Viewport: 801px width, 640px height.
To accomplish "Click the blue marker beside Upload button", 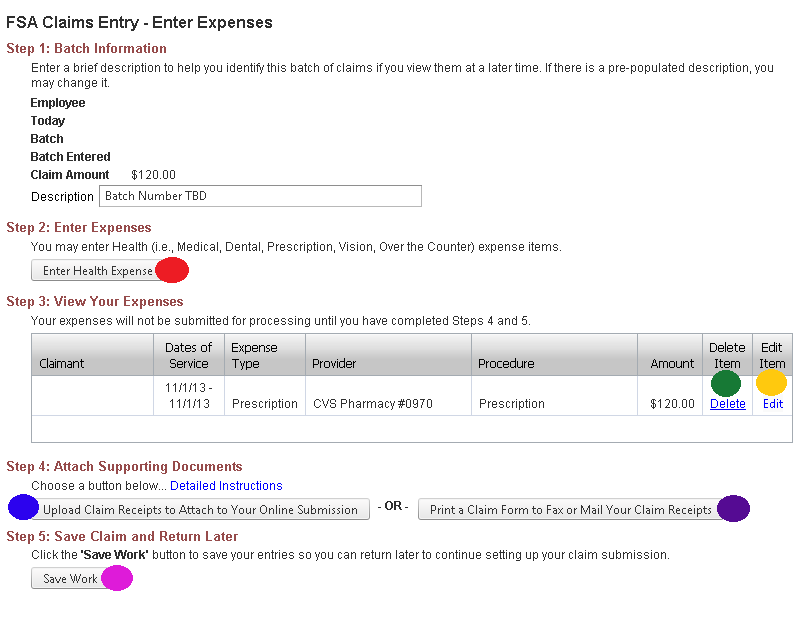I will point(23,508).
